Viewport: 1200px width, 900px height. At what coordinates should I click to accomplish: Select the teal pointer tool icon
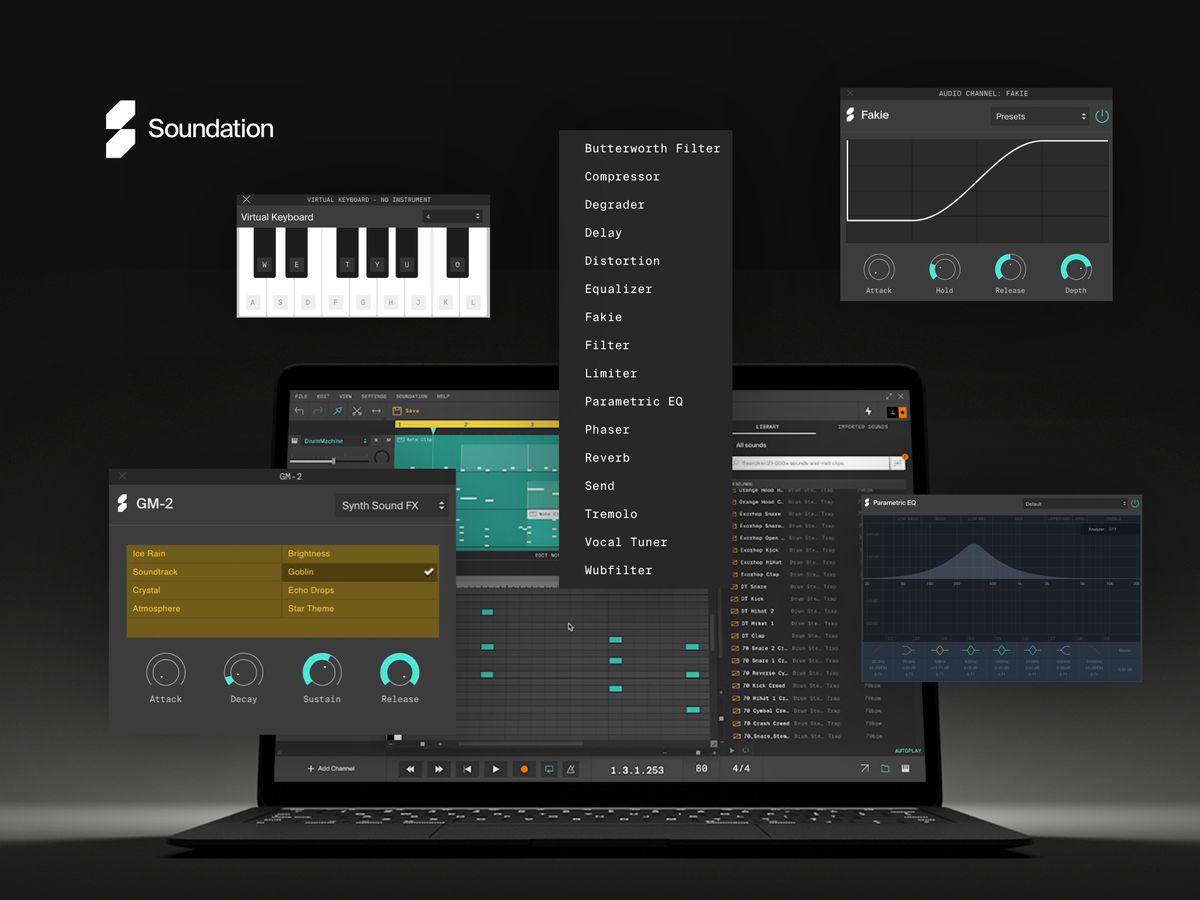[x=337, y=410]
